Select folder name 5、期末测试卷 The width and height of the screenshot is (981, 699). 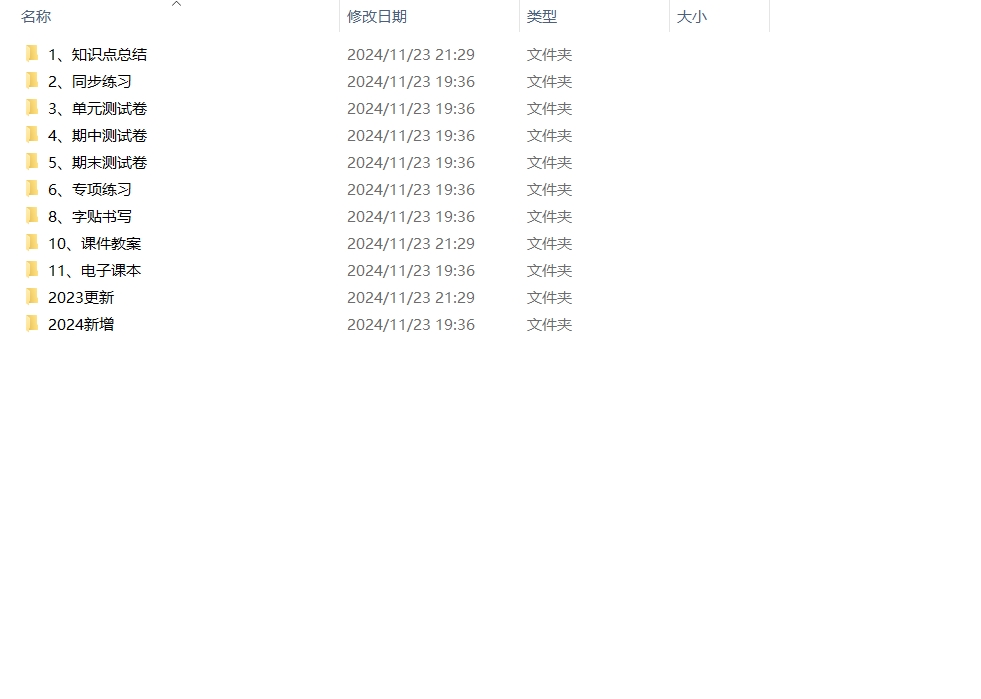click(98, 162)
